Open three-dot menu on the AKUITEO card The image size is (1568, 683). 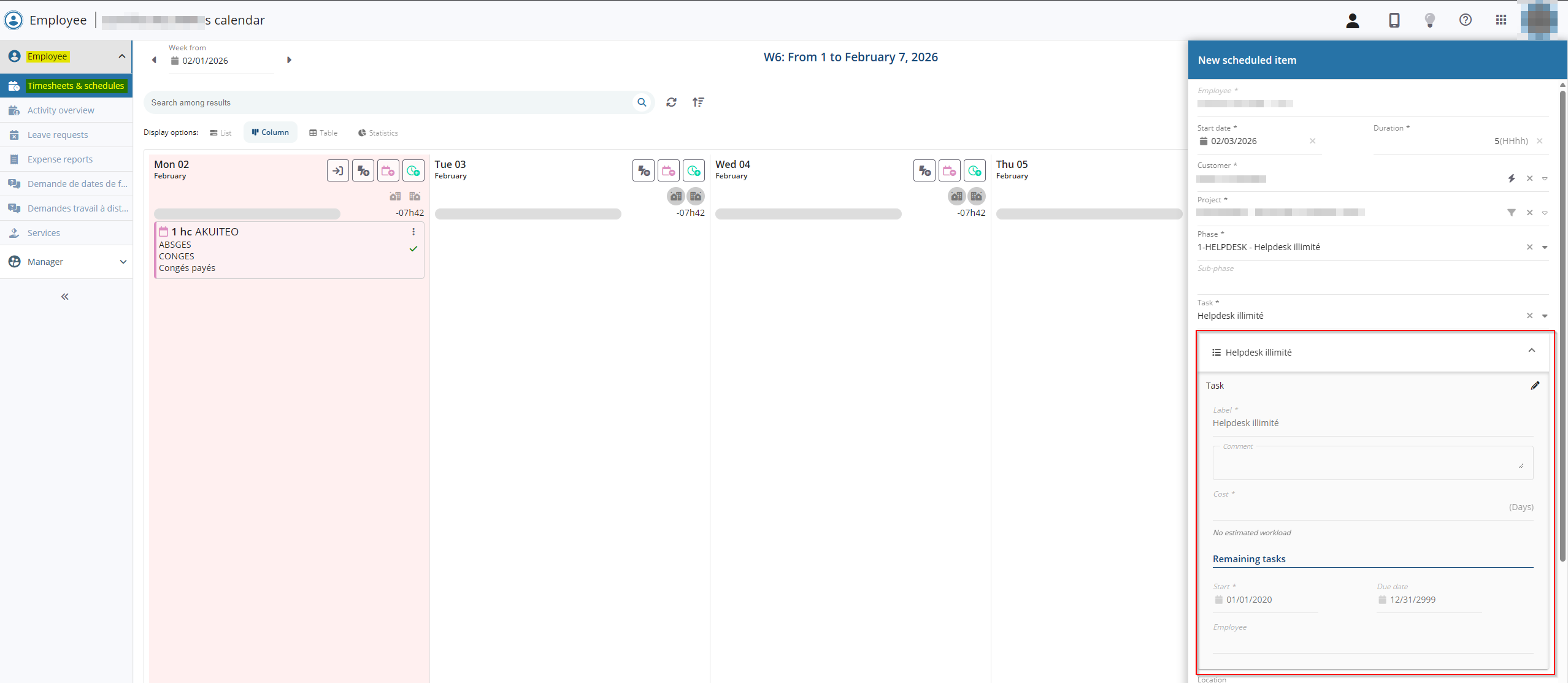(413, 232)
